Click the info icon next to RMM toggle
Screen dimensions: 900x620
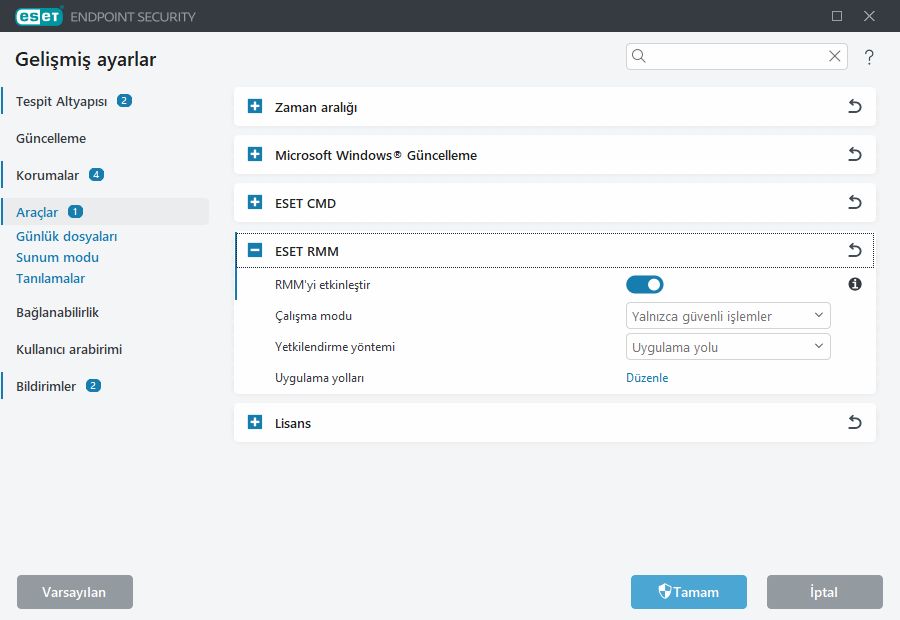pos(855,284)
